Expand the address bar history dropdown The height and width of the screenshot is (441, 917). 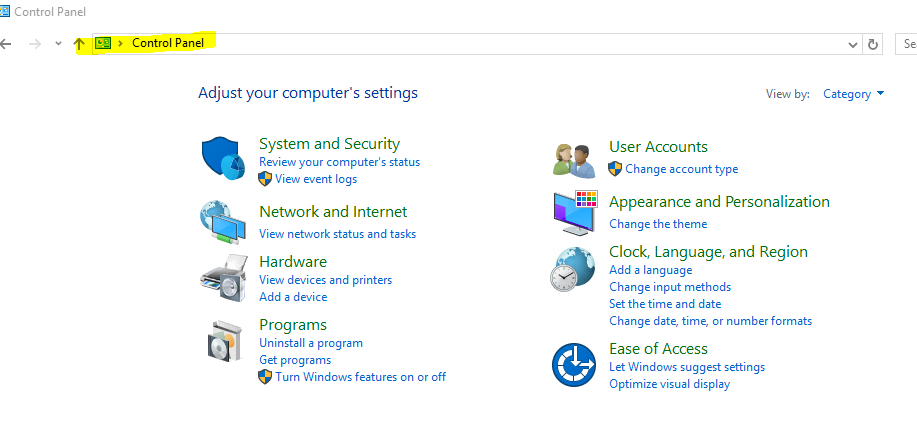pyautogui.click(x=852, y=44)
